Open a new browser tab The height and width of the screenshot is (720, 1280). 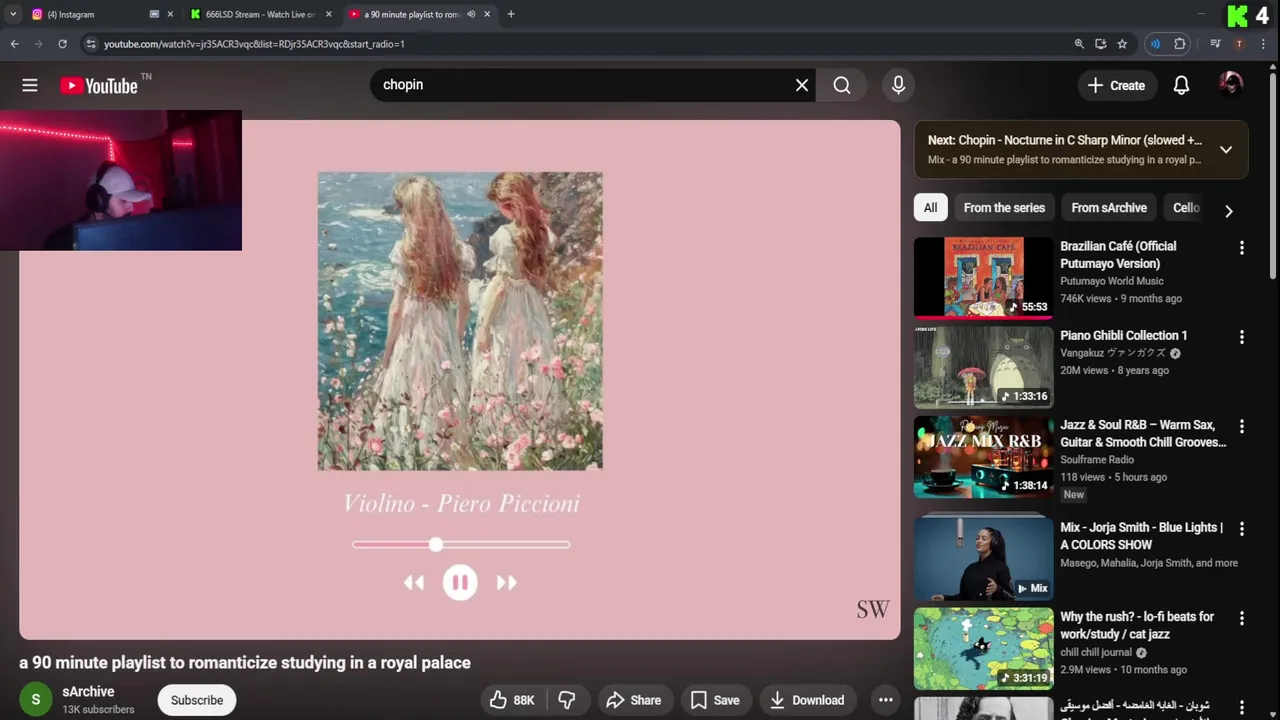[x=511, y=15]
